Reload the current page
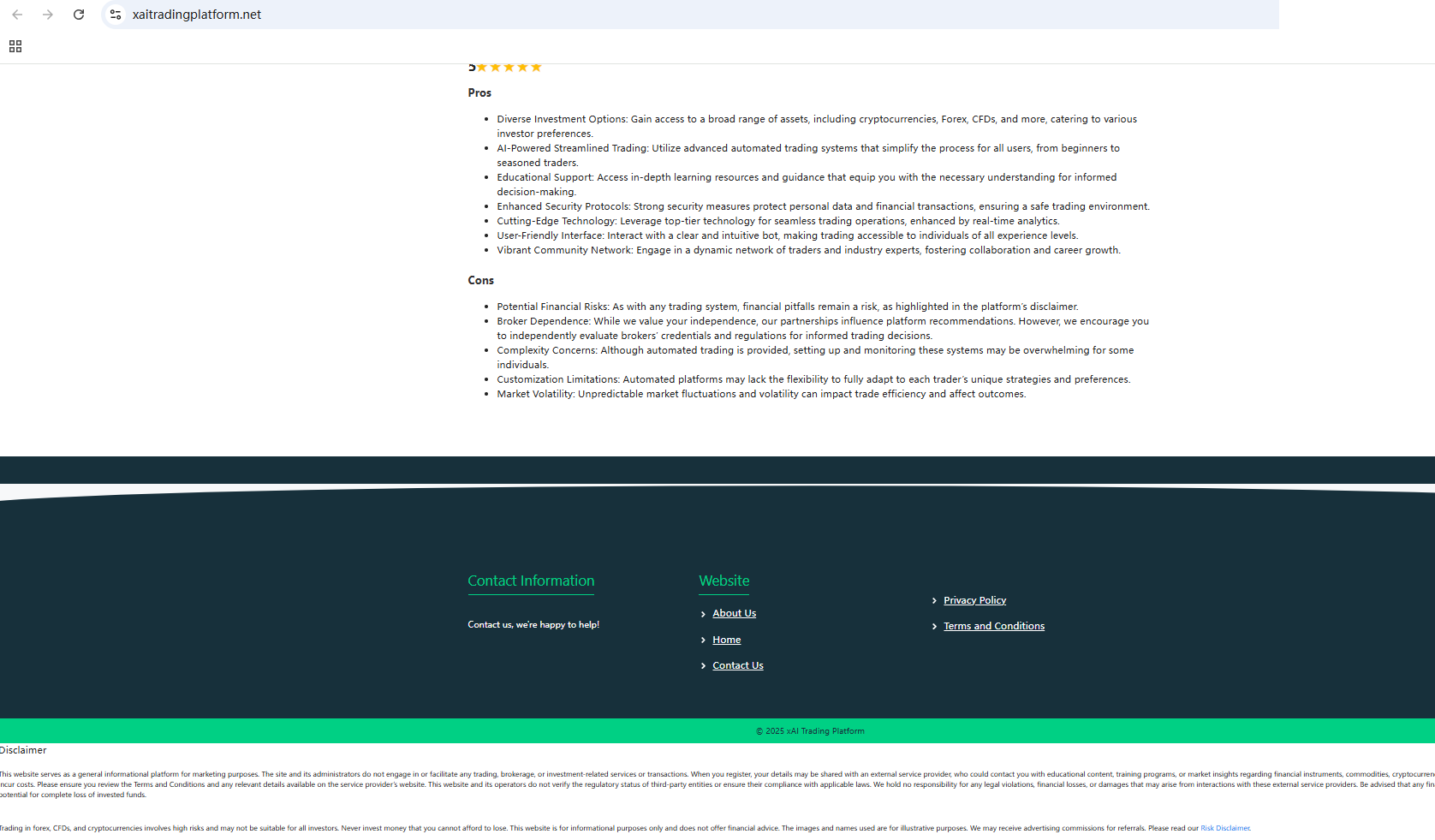Image resolution: width=1435 pixels, height=840 pixels. click(79, 15)
